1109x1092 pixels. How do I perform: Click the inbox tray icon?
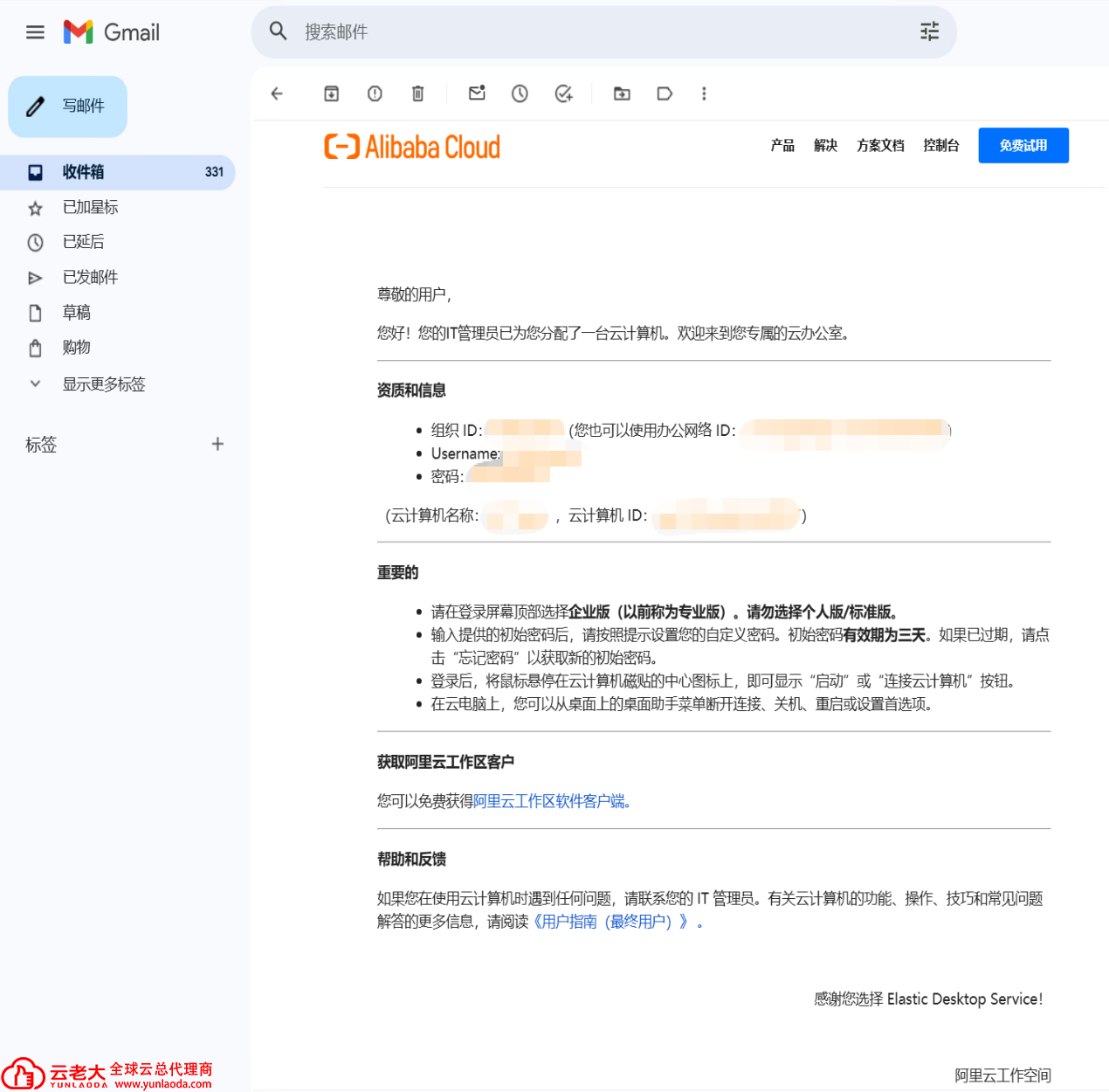pos(35,172)
